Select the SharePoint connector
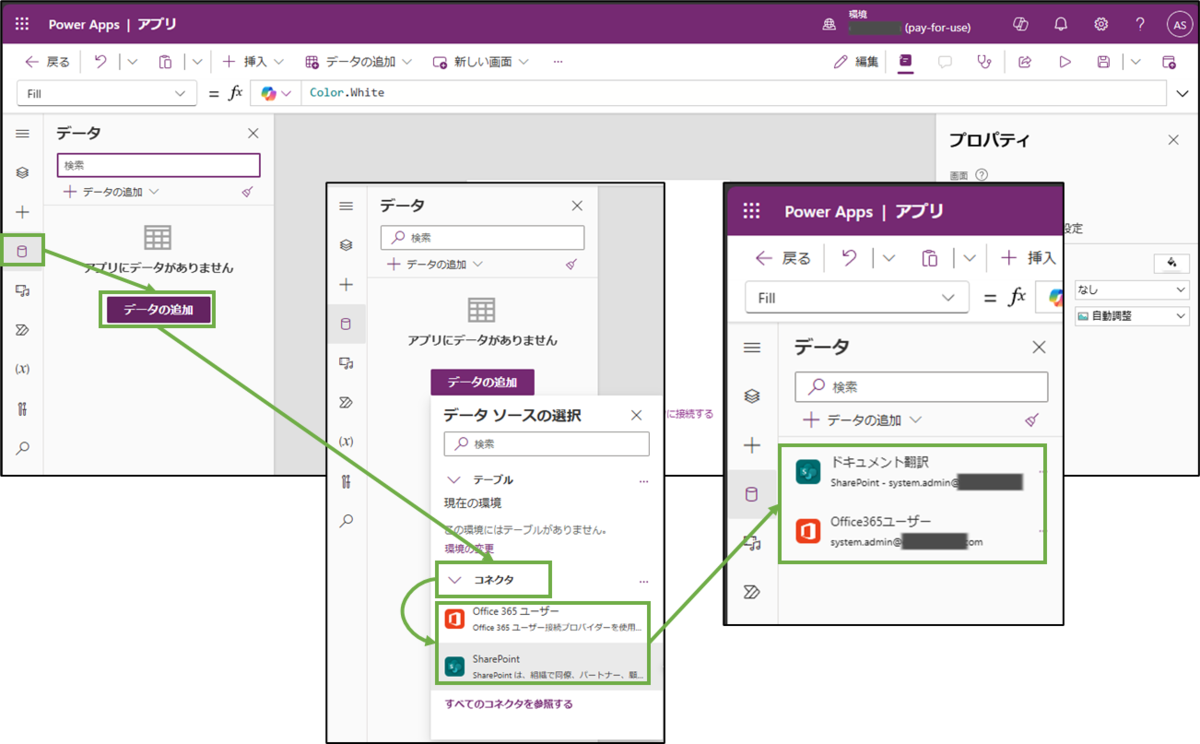 (544, 666)
